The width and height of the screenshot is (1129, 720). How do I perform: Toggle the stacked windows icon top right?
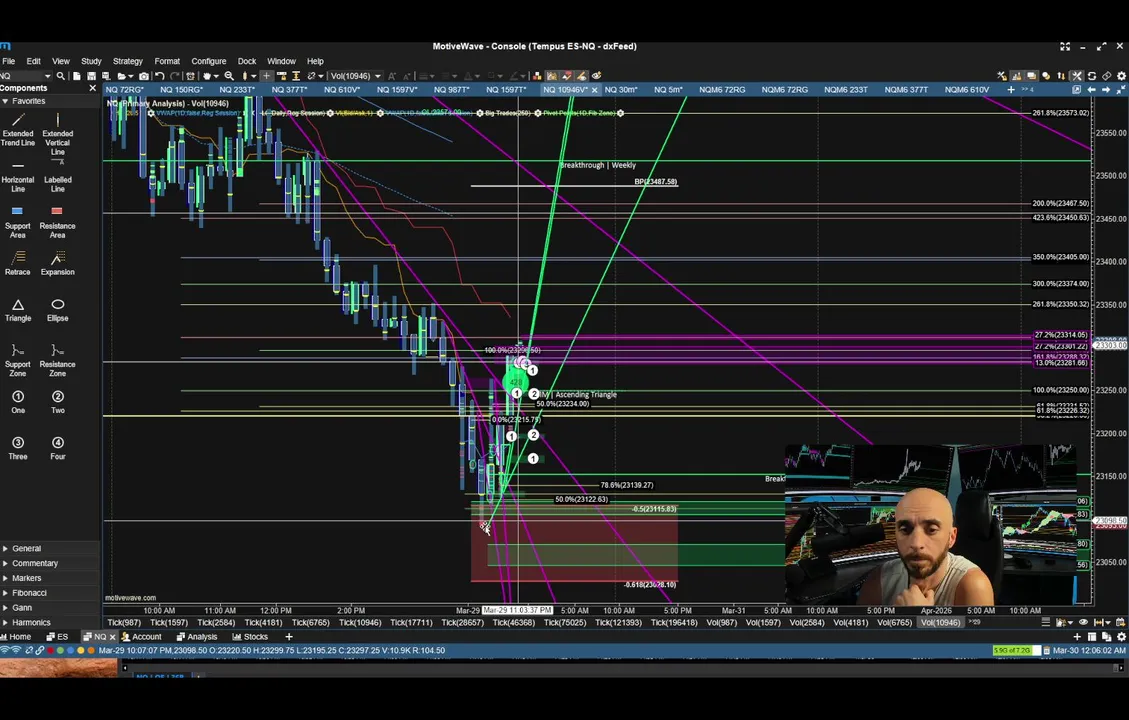coord(1031,76)
